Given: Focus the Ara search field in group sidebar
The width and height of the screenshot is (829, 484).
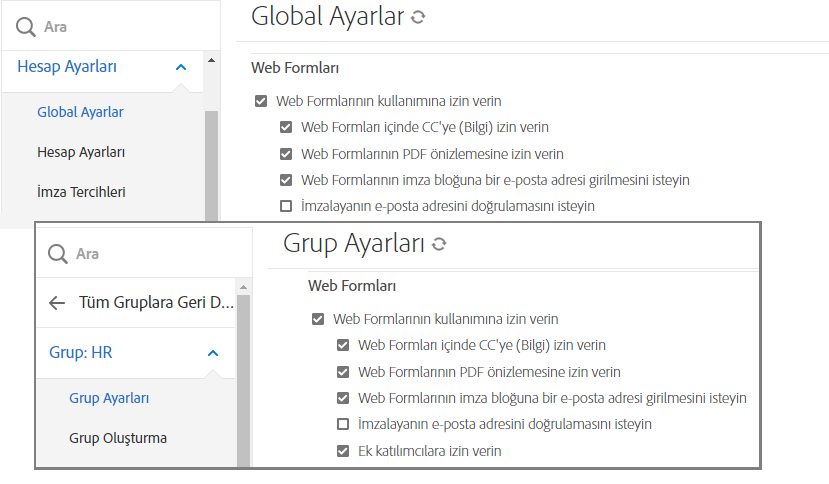Looking at the screenshot, I should [x=150, y=254].
